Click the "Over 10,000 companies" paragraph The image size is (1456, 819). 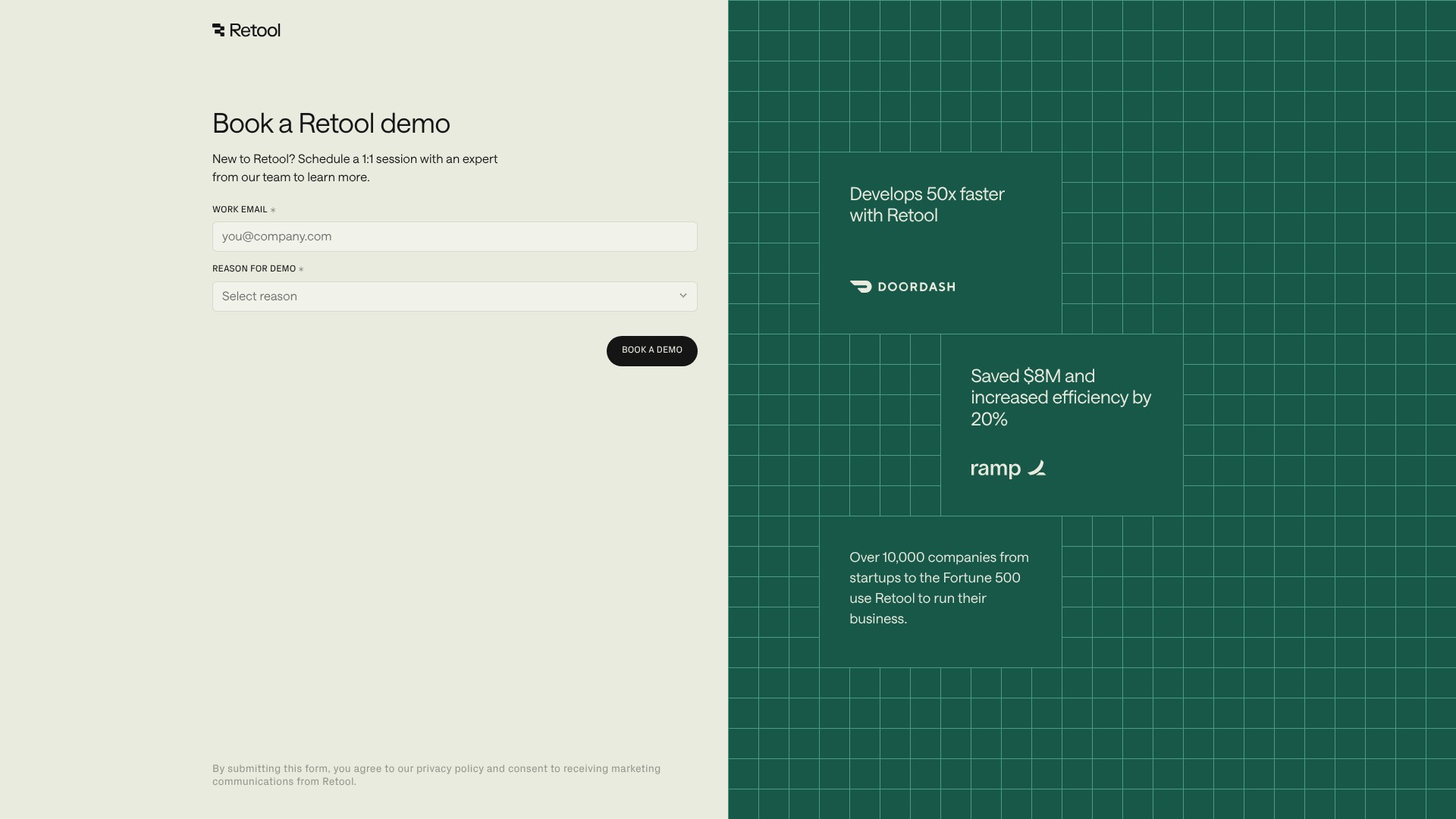coord(939,588)
